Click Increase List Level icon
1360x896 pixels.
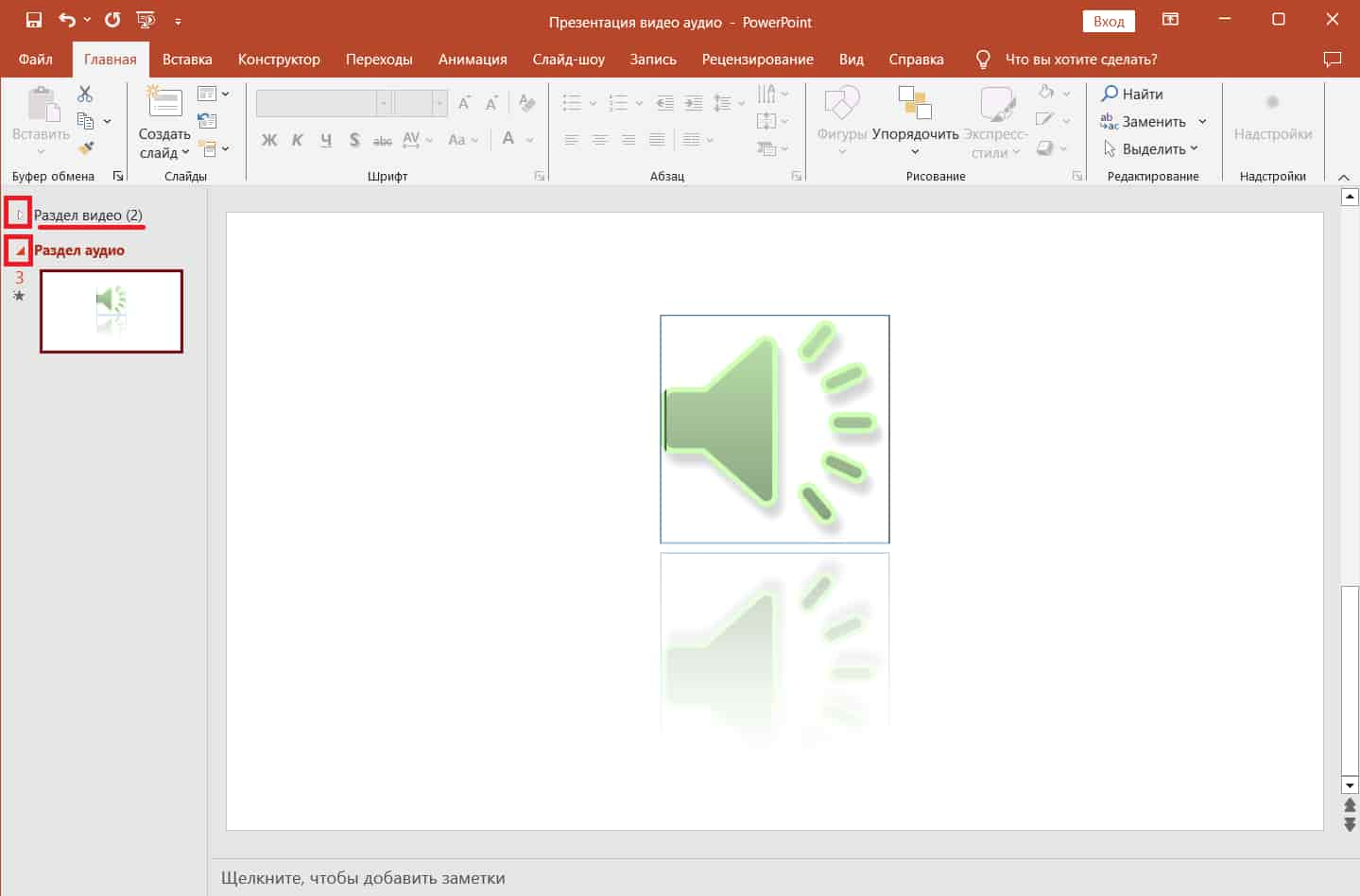point(694,102)
